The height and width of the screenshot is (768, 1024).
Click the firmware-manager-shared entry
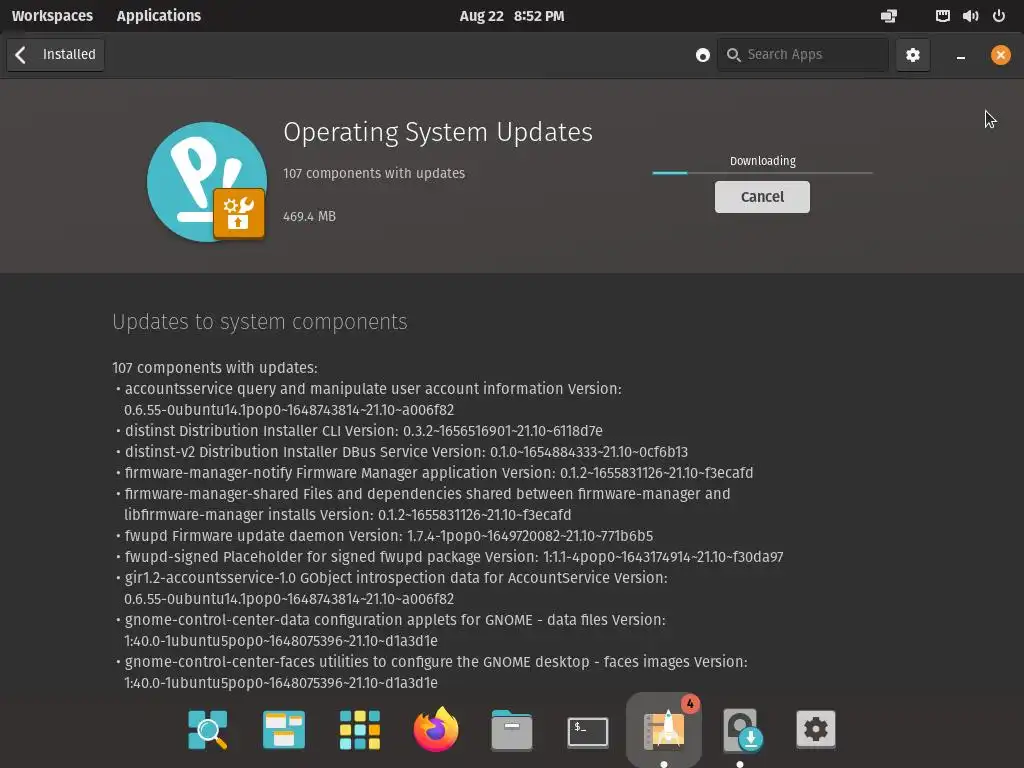pos(423,504)
